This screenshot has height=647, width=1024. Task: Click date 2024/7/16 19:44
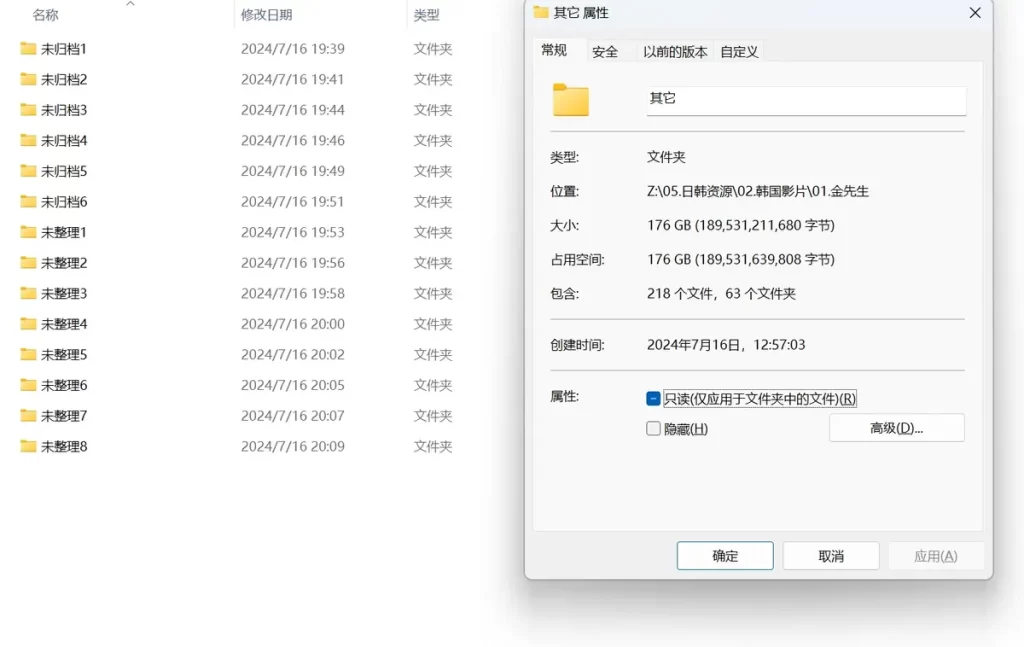[x=293, y=110]
